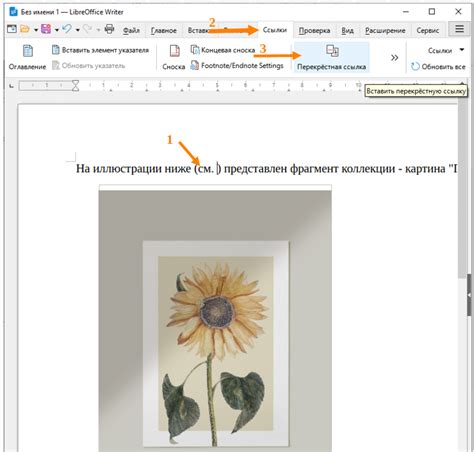Select the Ссылки tab
The width and height of the screenshot is (474, 452).
(x=275, y=30)
